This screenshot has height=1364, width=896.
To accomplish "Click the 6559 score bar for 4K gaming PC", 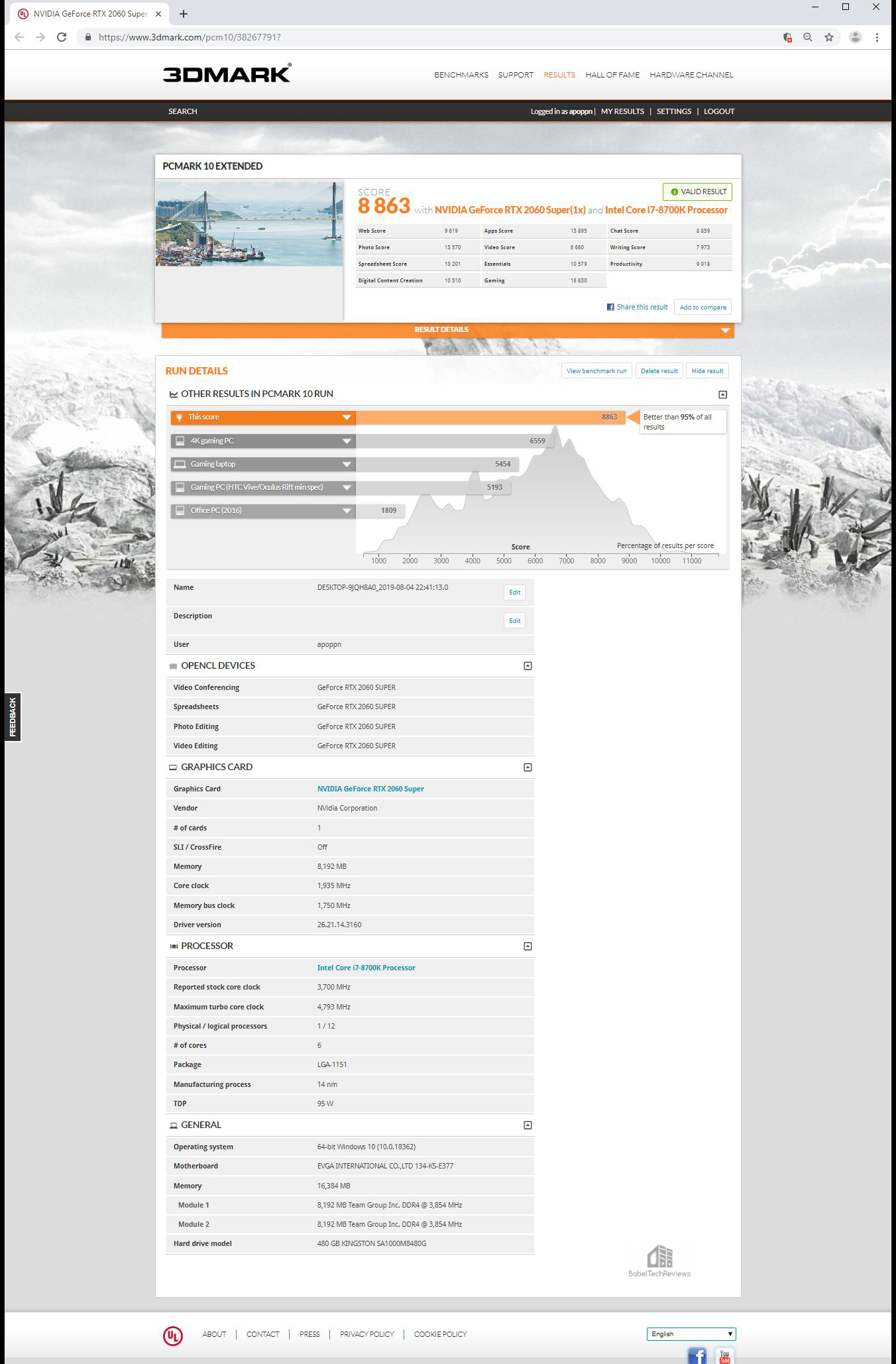I will pos(454,441).
